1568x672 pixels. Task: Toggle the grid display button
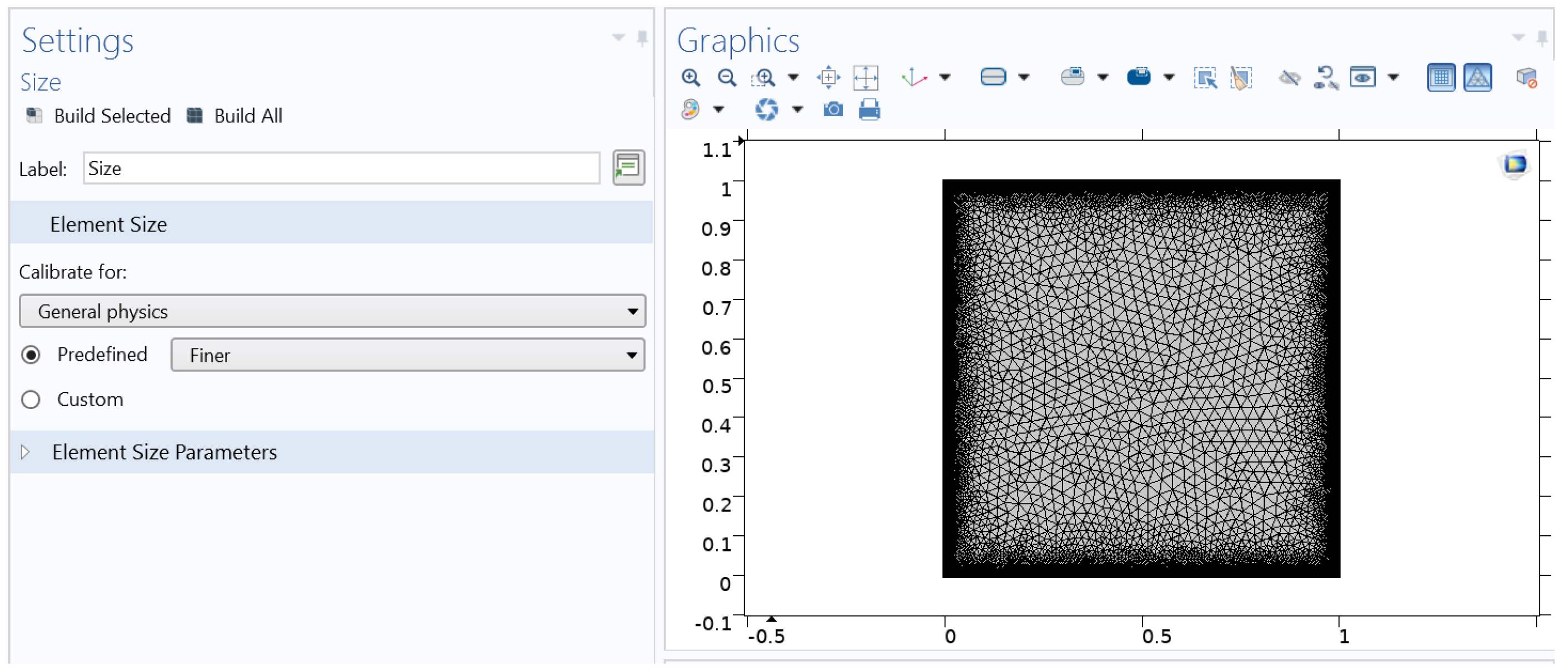(x=1440, y=77)
